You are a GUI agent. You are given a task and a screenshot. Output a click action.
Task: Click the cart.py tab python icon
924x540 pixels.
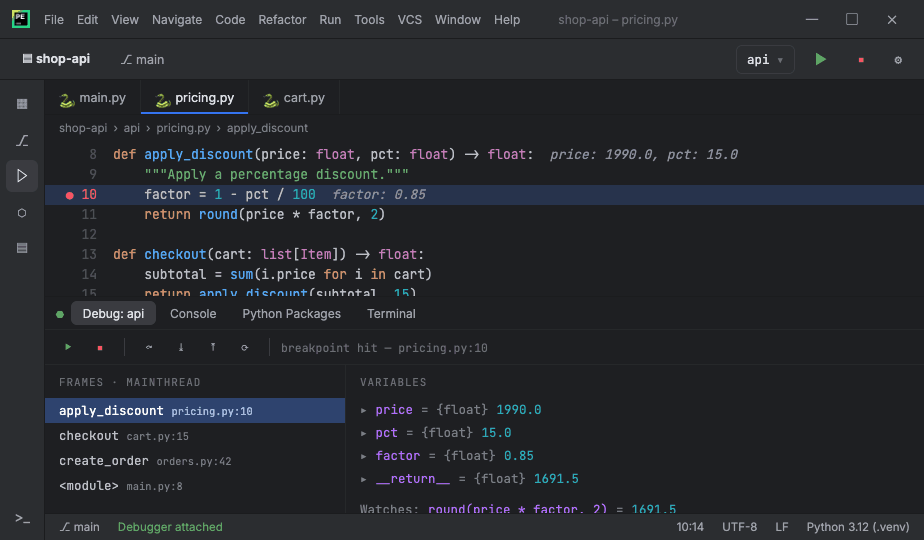(x=270, y=100)
